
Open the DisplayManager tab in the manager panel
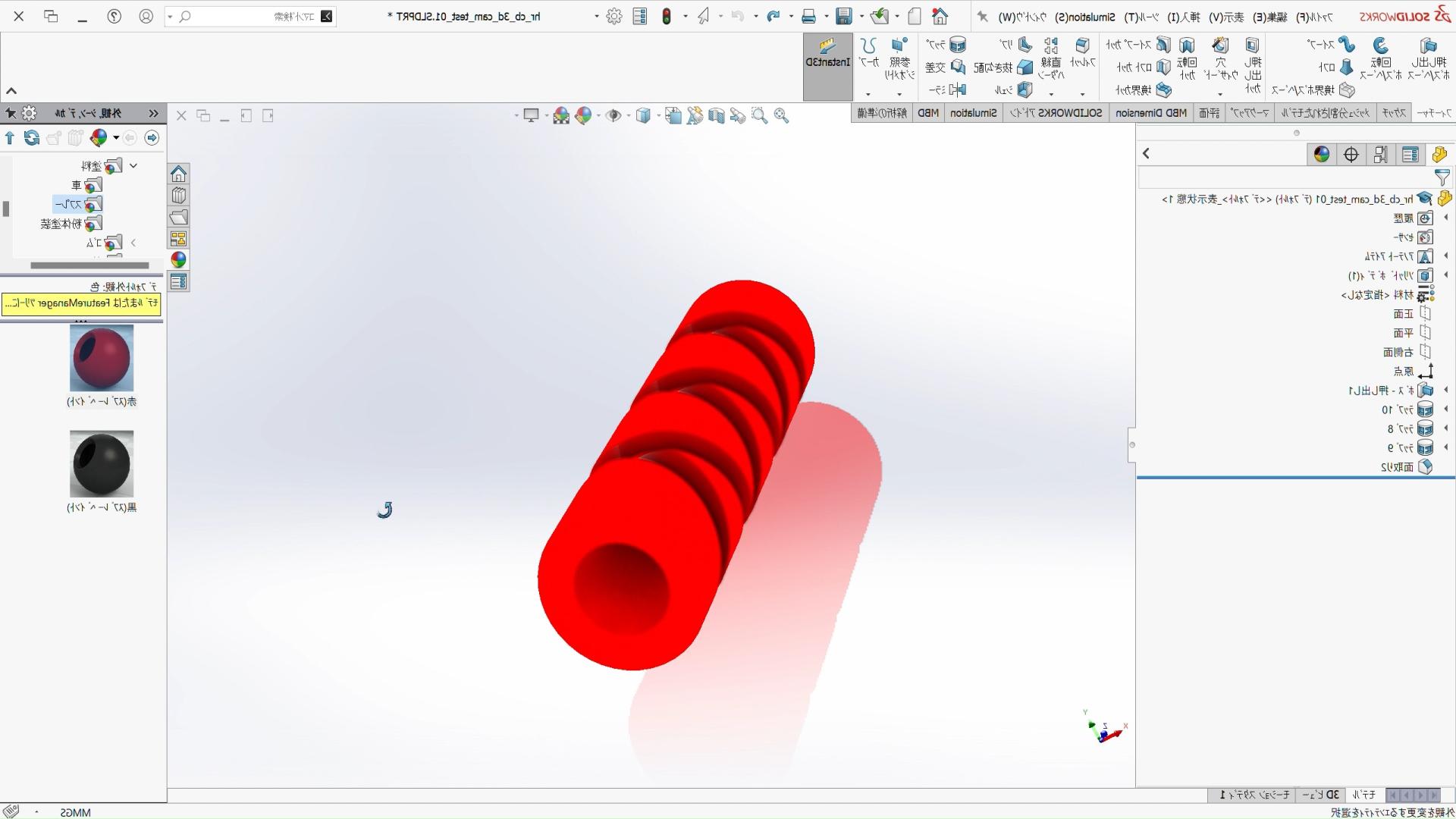point(1322,154)
